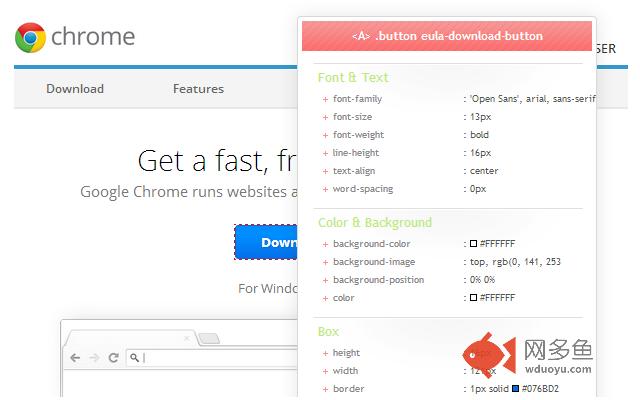Click the background-color #FFFFFF swatch
Screen dimensions: 640x400
pos(473,244)
